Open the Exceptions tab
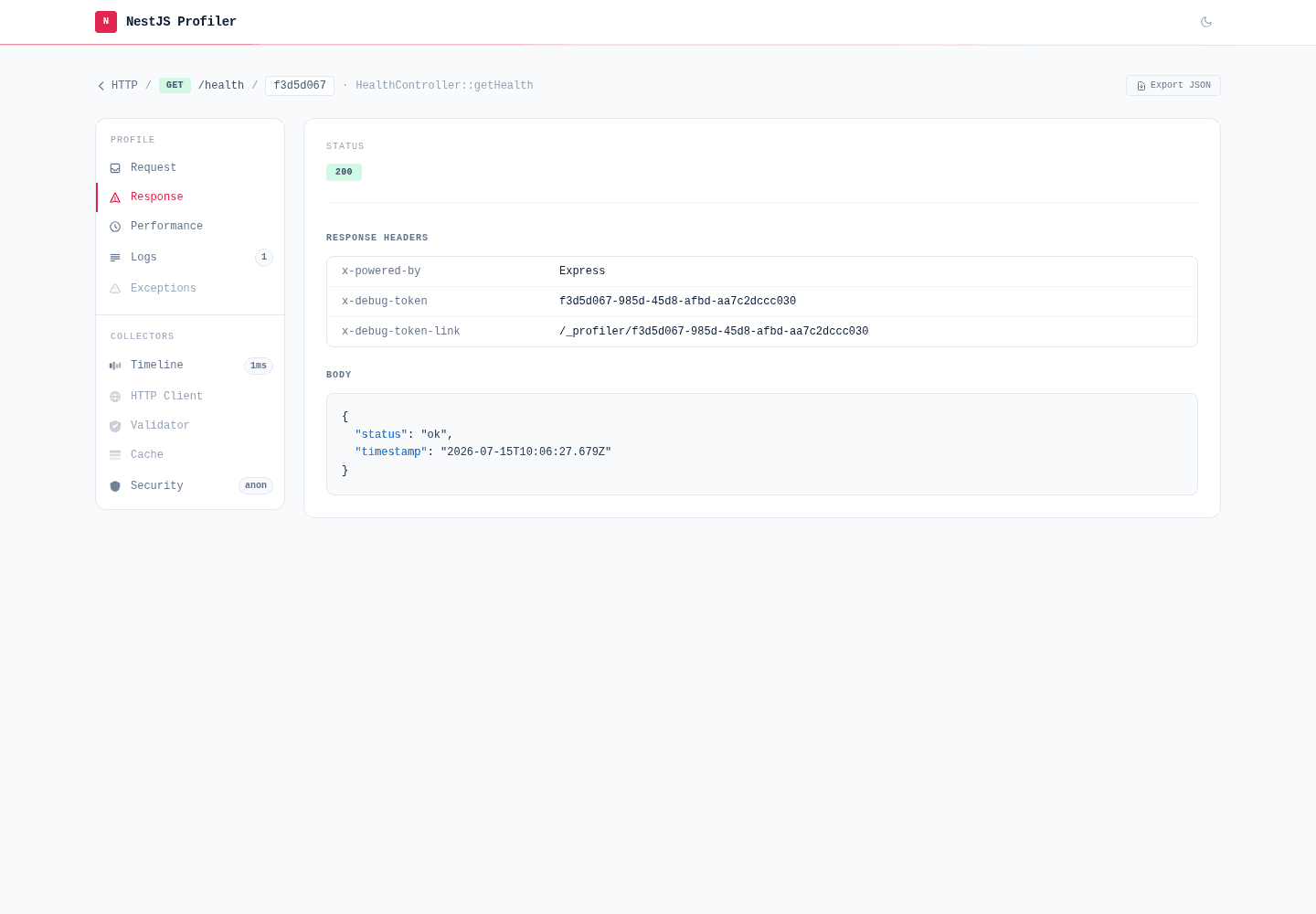 coord(190,289)
